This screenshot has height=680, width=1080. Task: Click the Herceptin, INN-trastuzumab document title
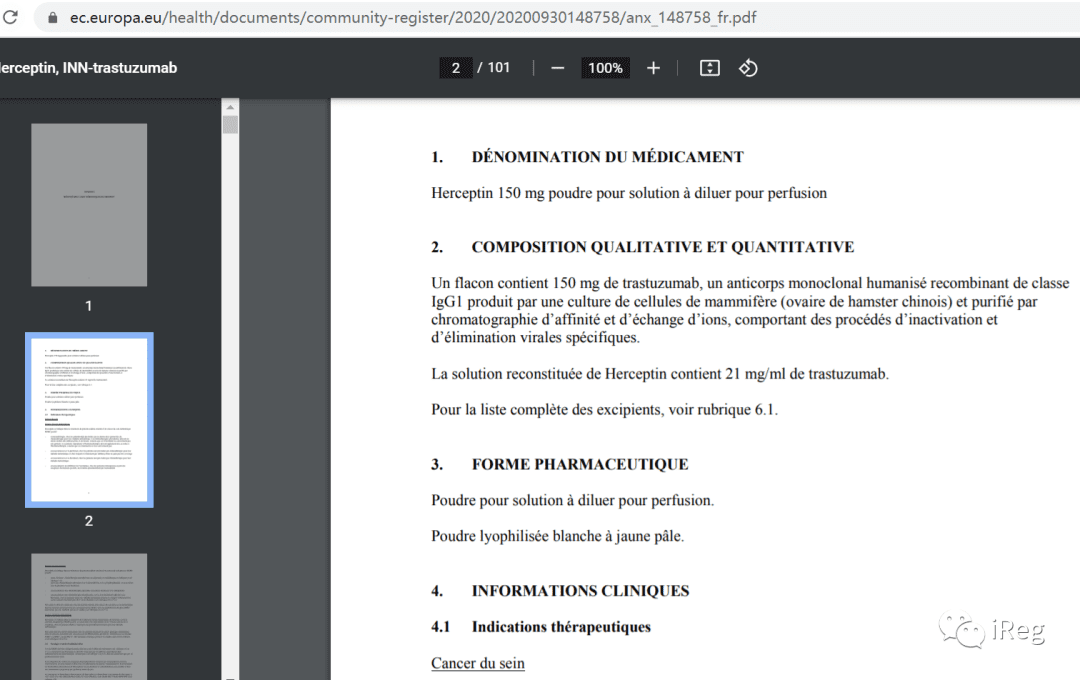point(88,68)
